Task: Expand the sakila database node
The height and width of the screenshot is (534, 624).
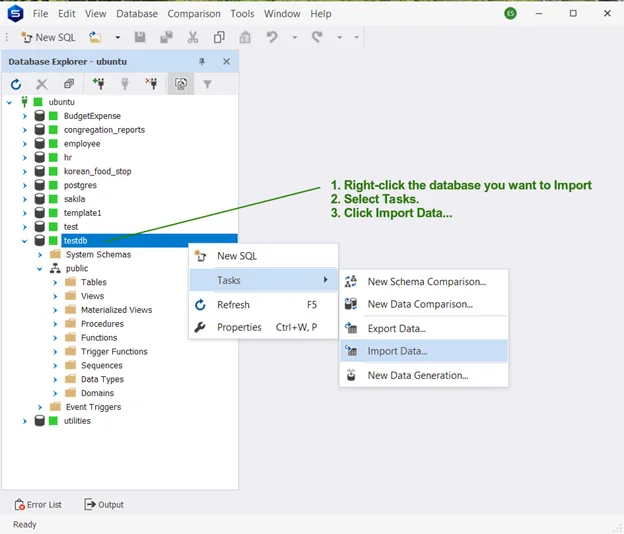Action: pos(25,199)
